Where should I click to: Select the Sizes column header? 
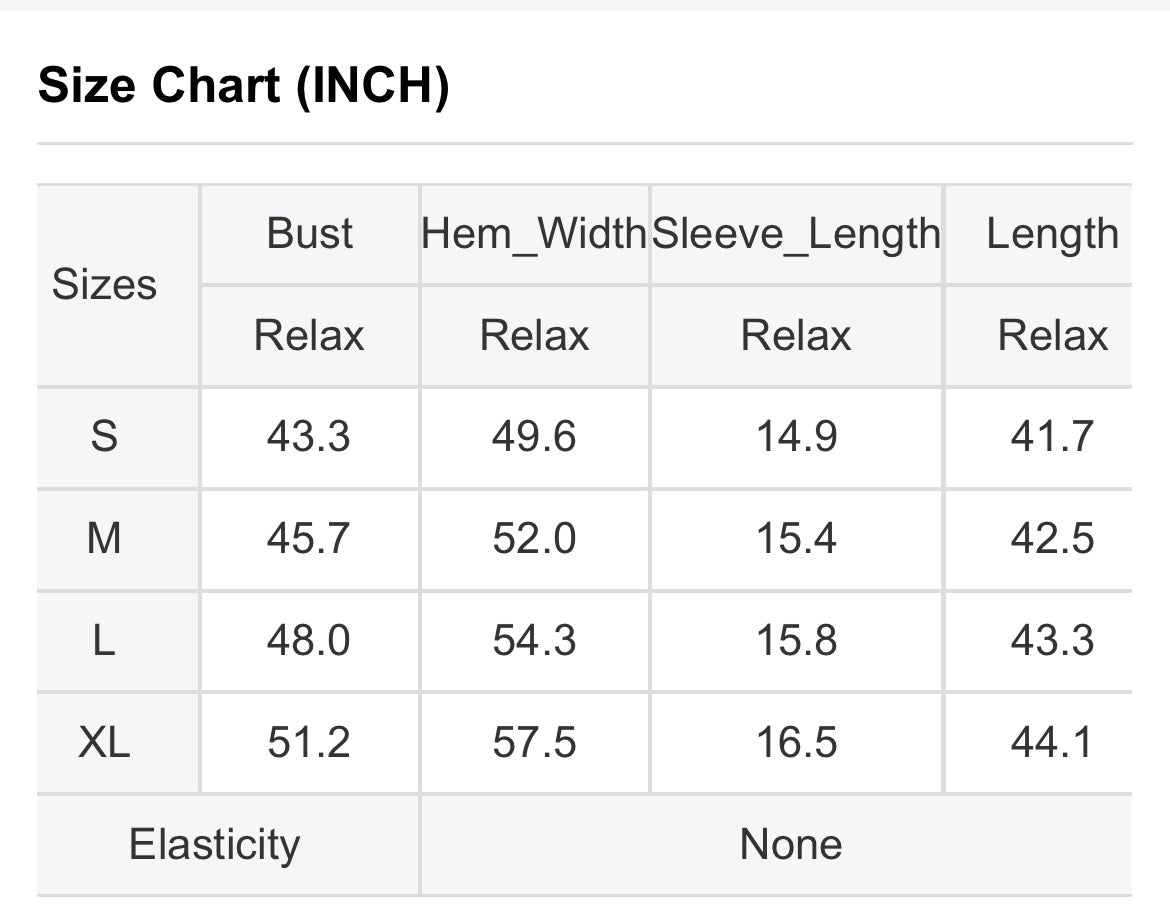coord(104,285)
